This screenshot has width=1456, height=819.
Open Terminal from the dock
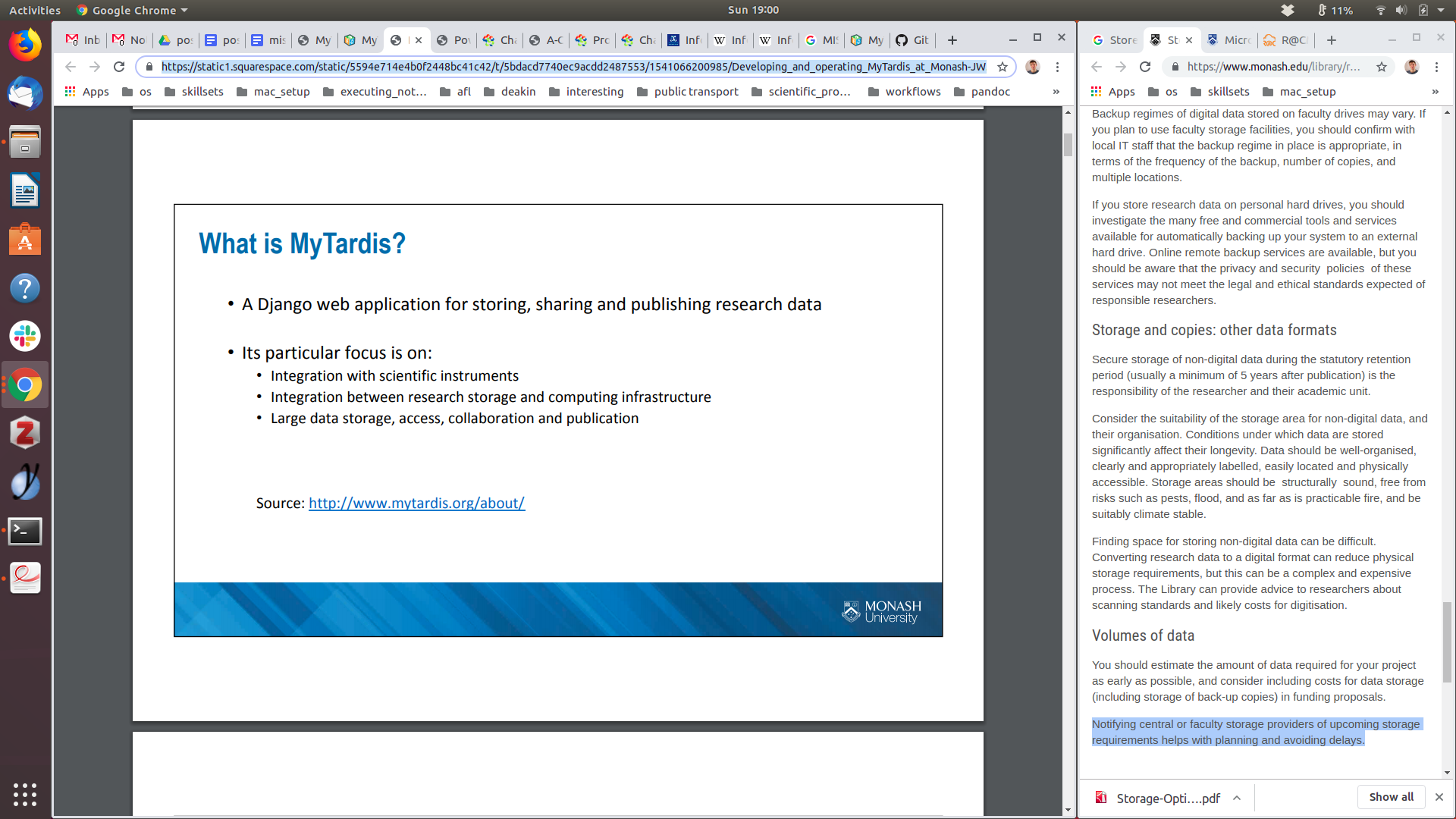click(x=25, y=531)
